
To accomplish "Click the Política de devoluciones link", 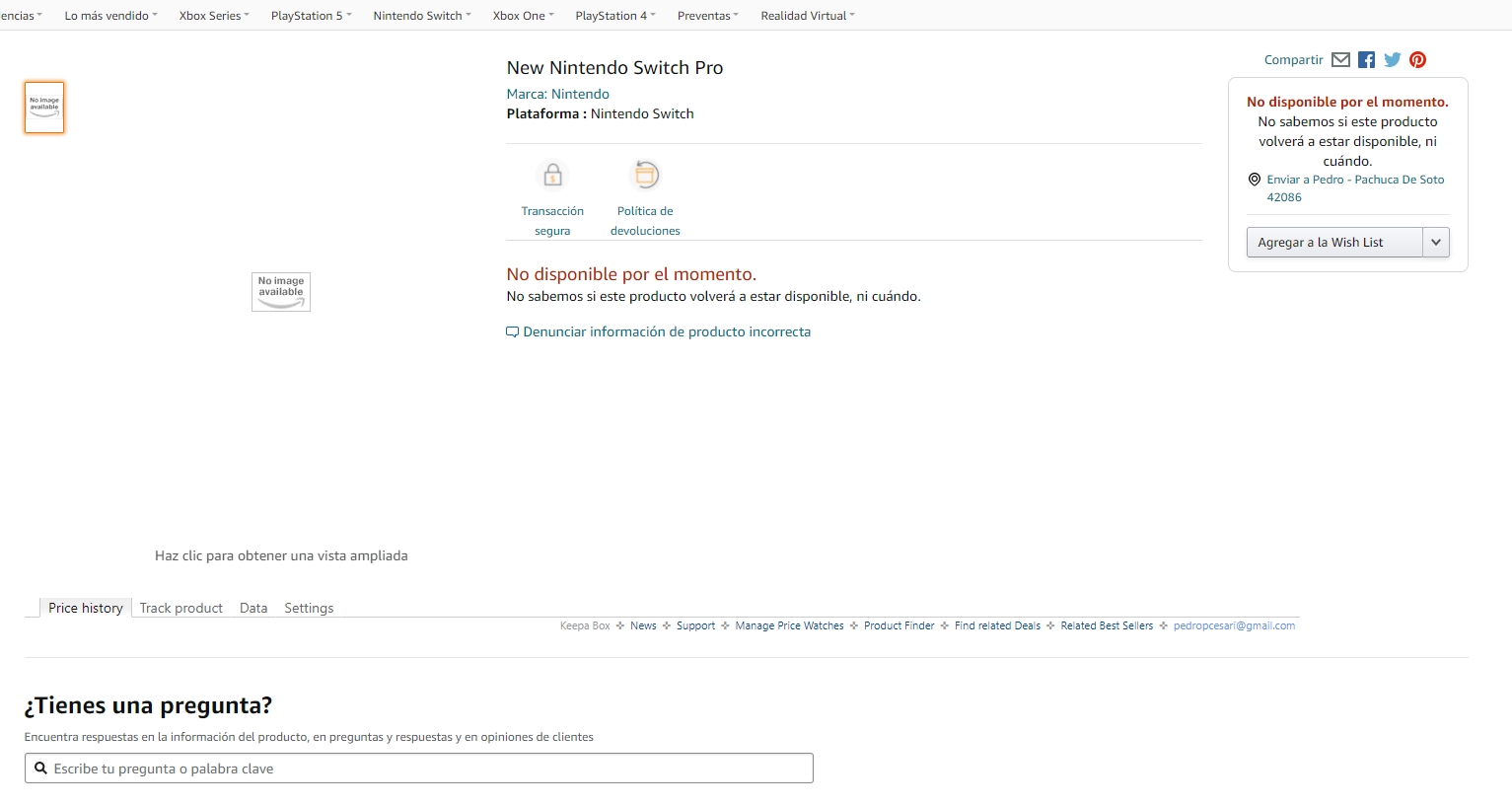I will click(645, 221).
